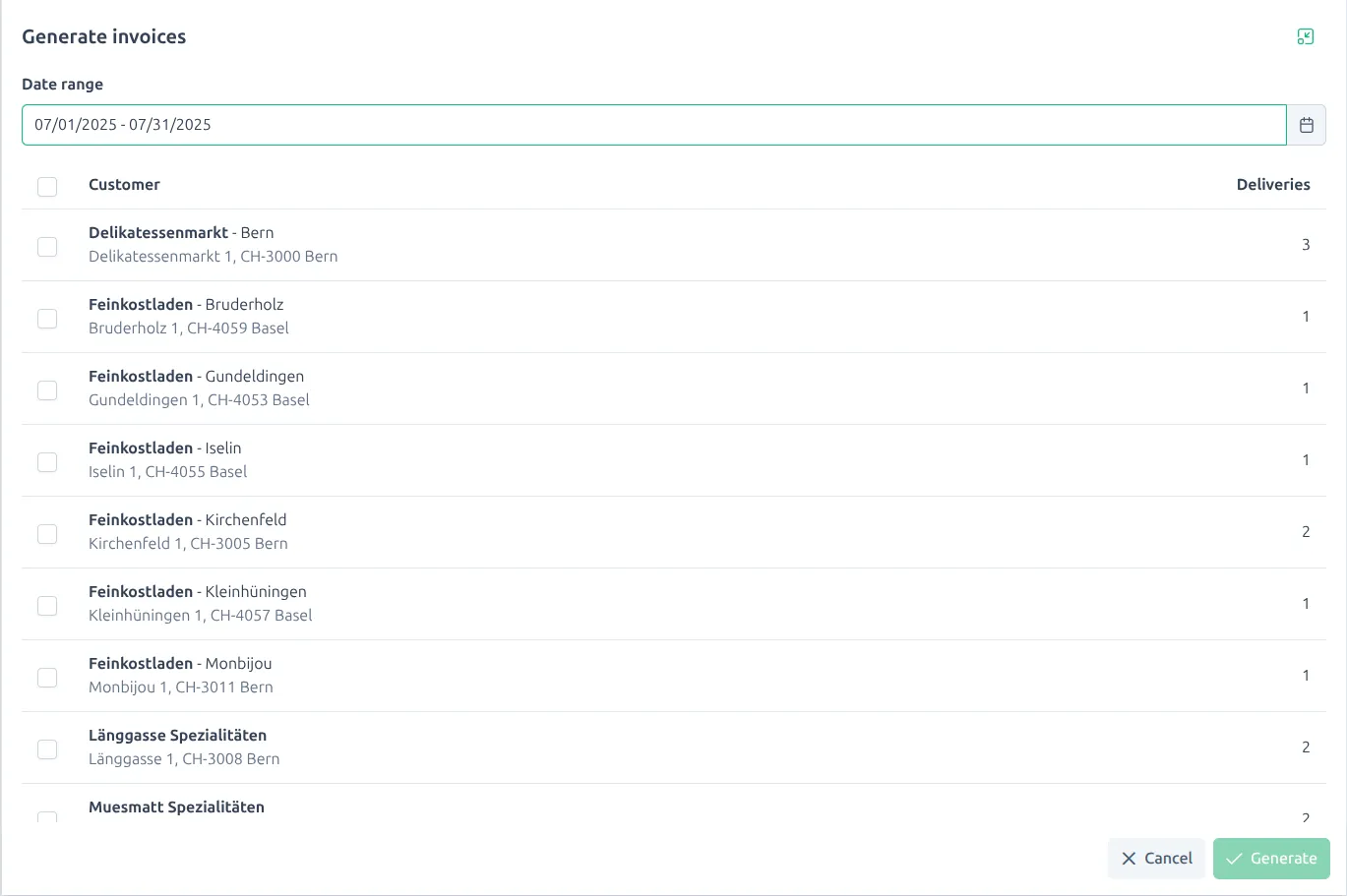
Task: Select the Feinkostladen Bruderholz checkbox
Action: (46, 318)
